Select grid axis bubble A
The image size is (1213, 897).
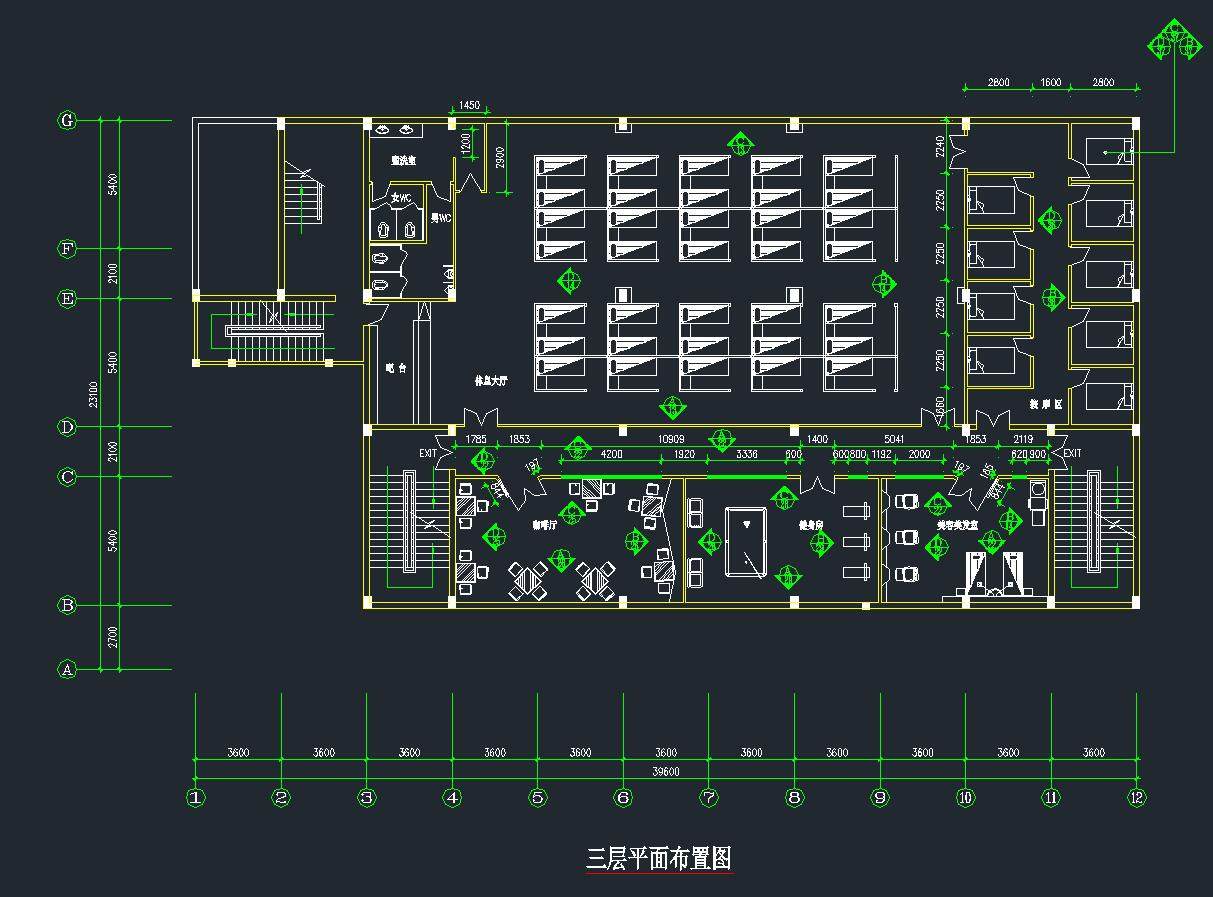tap(67, 670)
